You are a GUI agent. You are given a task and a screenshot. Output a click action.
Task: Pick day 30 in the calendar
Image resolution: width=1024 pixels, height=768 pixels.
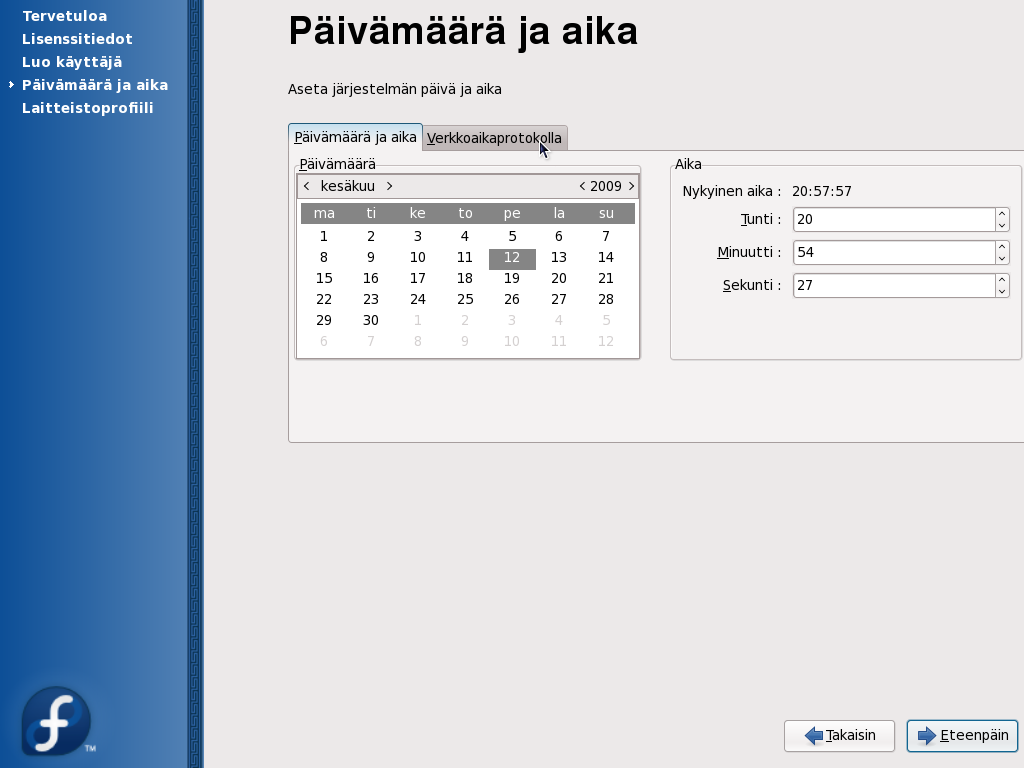(371, 321)
